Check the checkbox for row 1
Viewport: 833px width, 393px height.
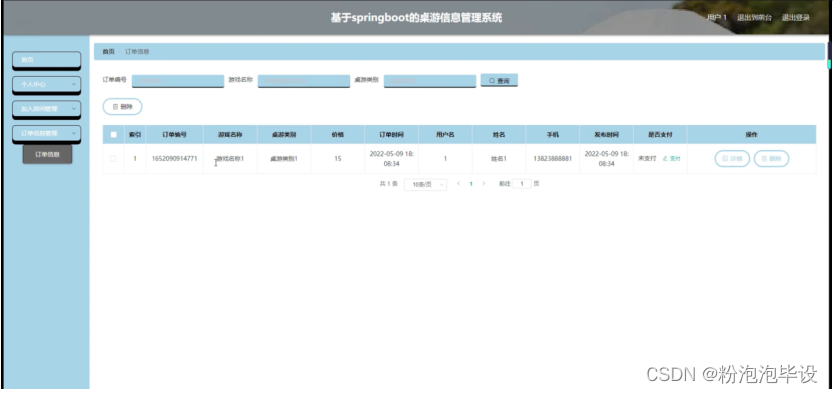pos(113,158)
